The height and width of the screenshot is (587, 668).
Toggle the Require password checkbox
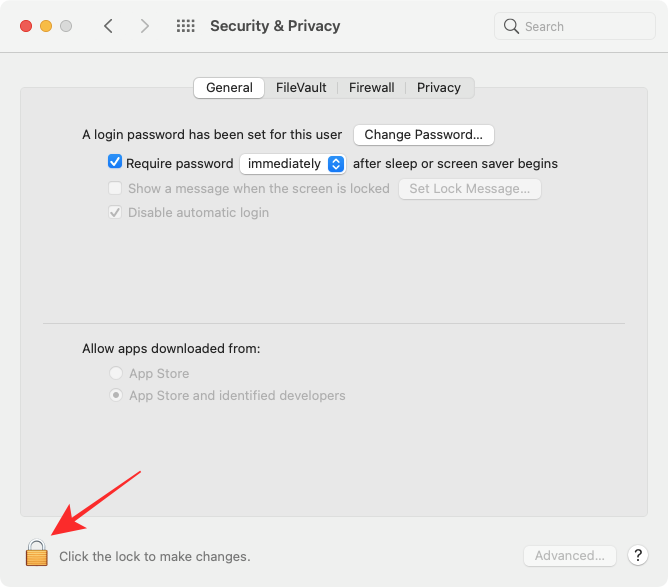point(115,163)
